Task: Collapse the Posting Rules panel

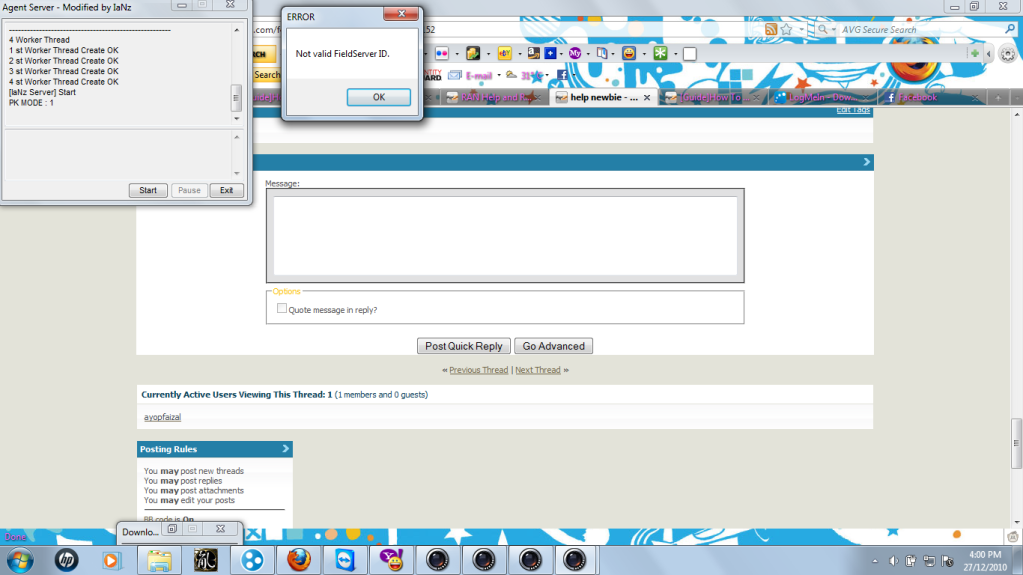Action: (286, 450)
